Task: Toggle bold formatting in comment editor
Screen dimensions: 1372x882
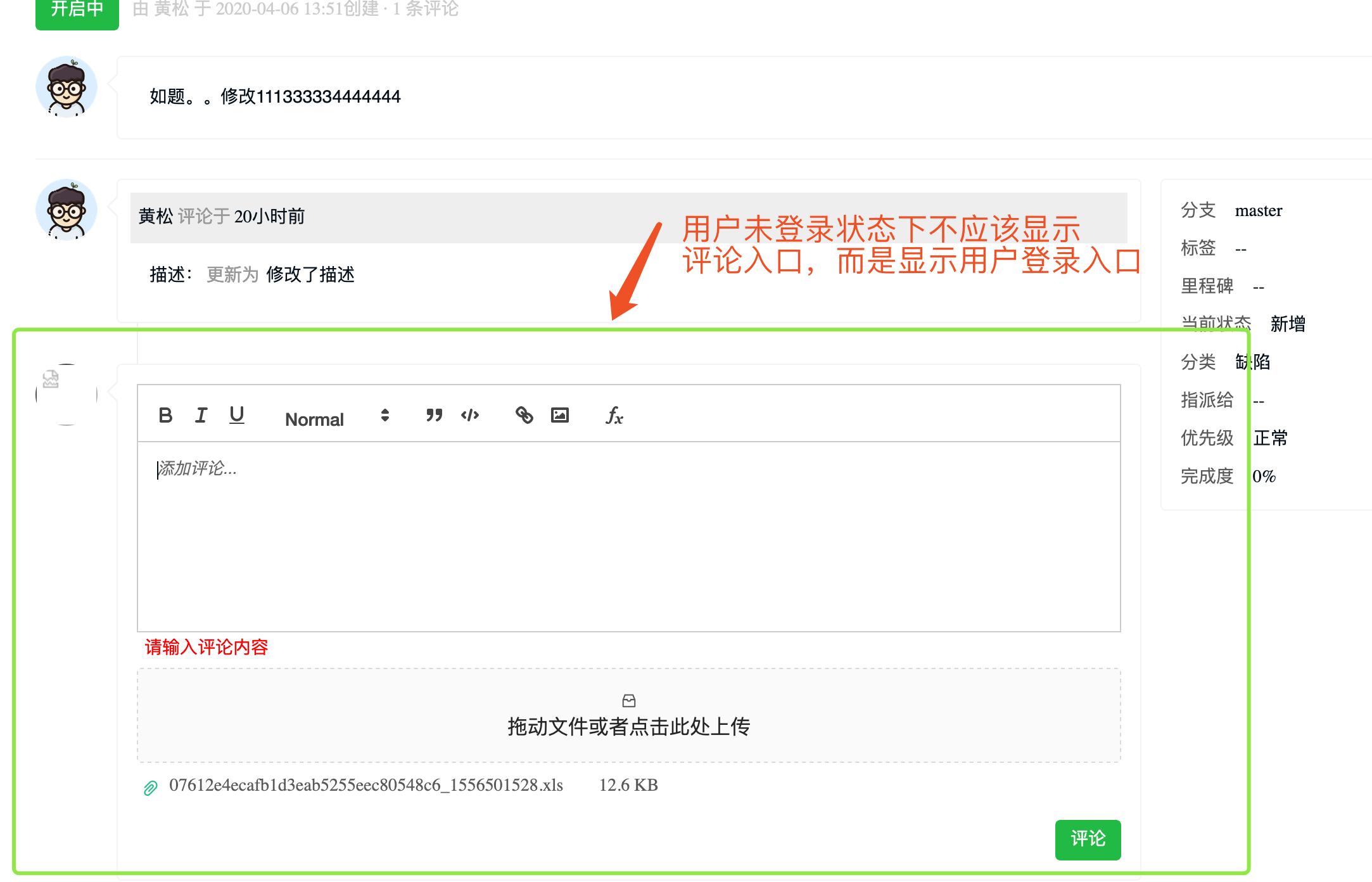Action: coord(165,415)
